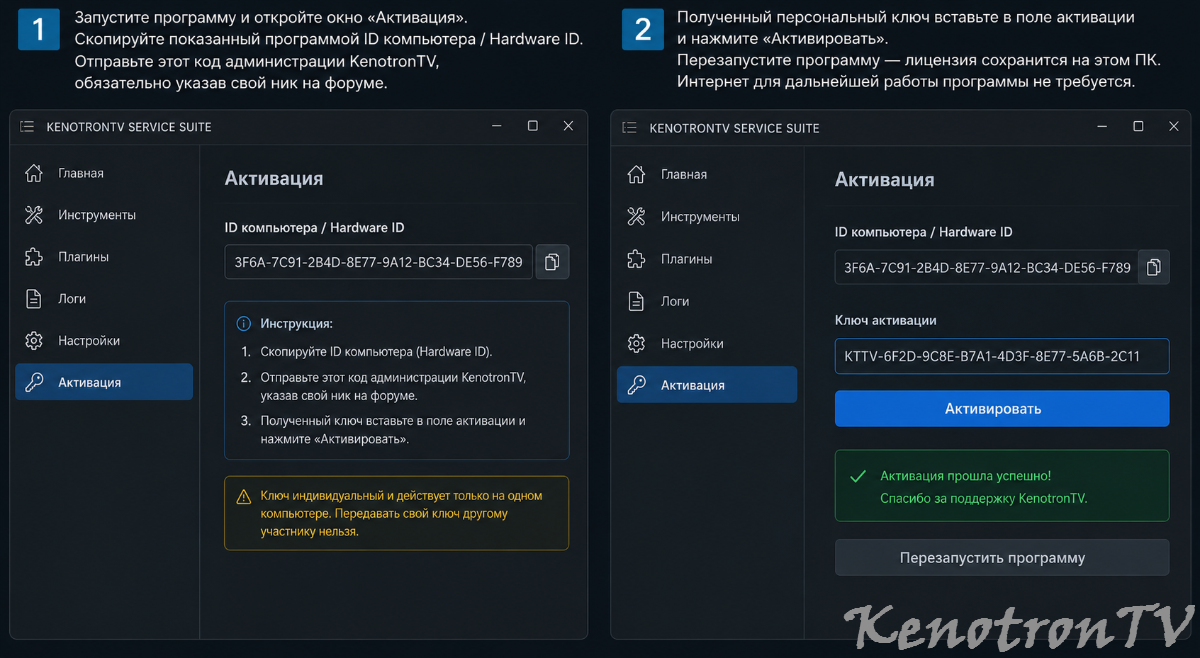Click KENOTRONTV SERVICE SUITE title in left window
The image size is (1200, 658).
pos(129,127)
